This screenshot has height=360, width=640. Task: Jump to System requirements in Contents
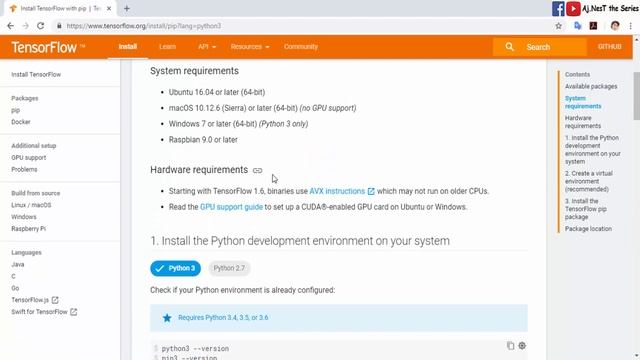click(583, 102)
